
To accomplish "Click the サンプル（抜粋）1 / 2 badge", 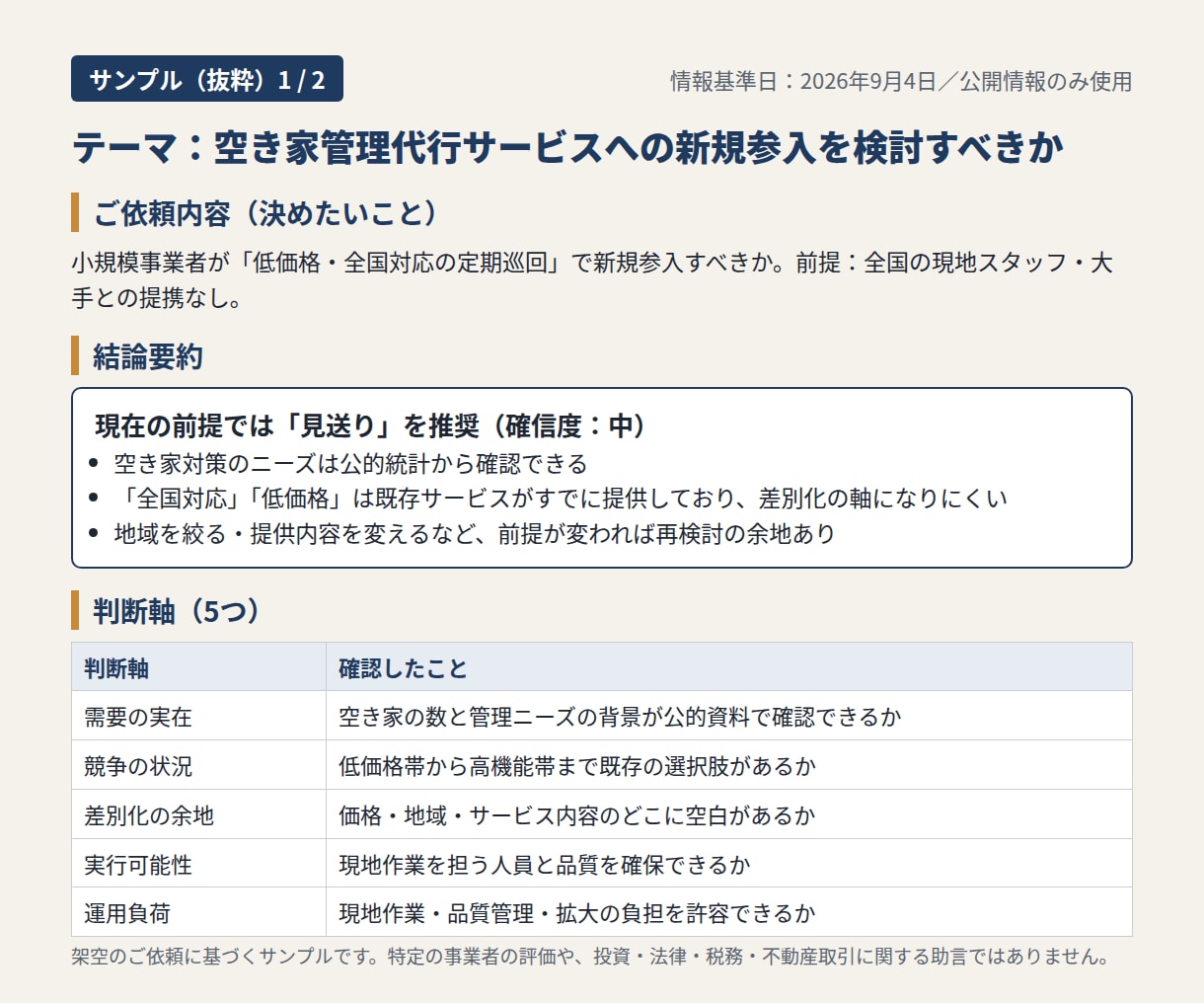I will pos(207,79).
